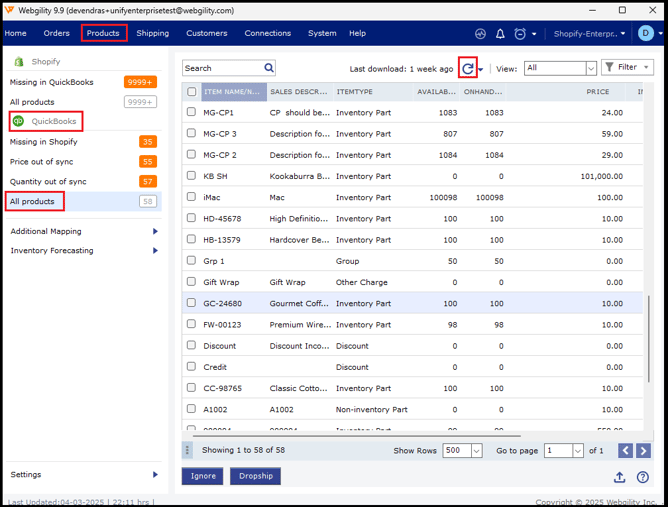
Task: Click in the product Search field
Action: coord(221,68)
